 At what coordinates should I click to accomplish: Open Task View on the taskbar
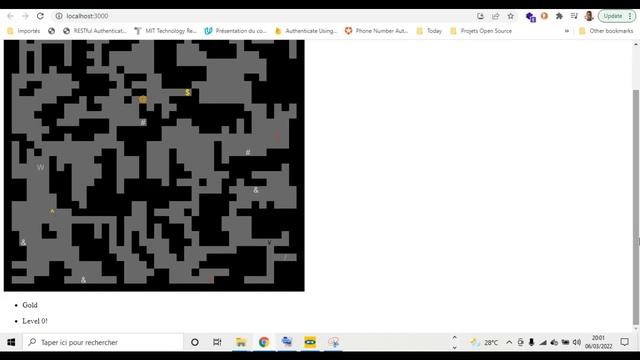tap(217, 342)
